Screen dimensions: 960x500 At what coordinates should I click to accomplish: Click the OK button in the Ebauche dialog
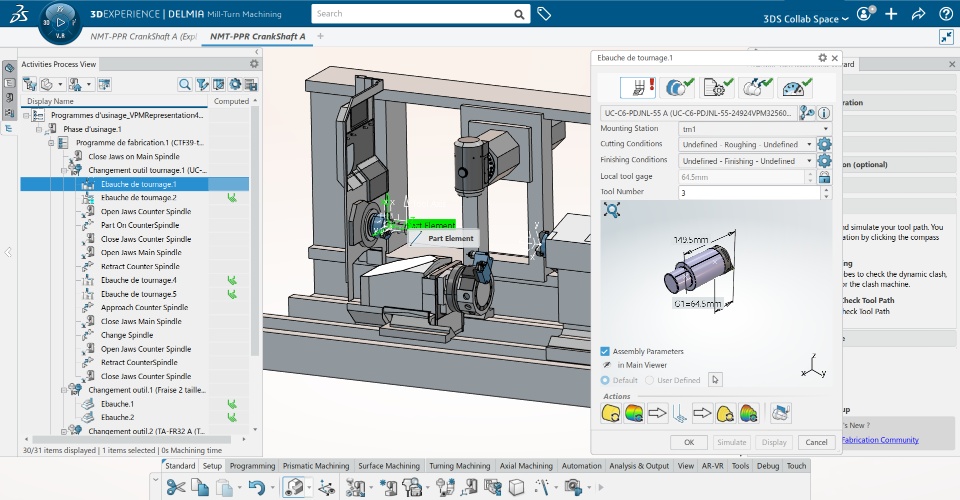[689, 442]
